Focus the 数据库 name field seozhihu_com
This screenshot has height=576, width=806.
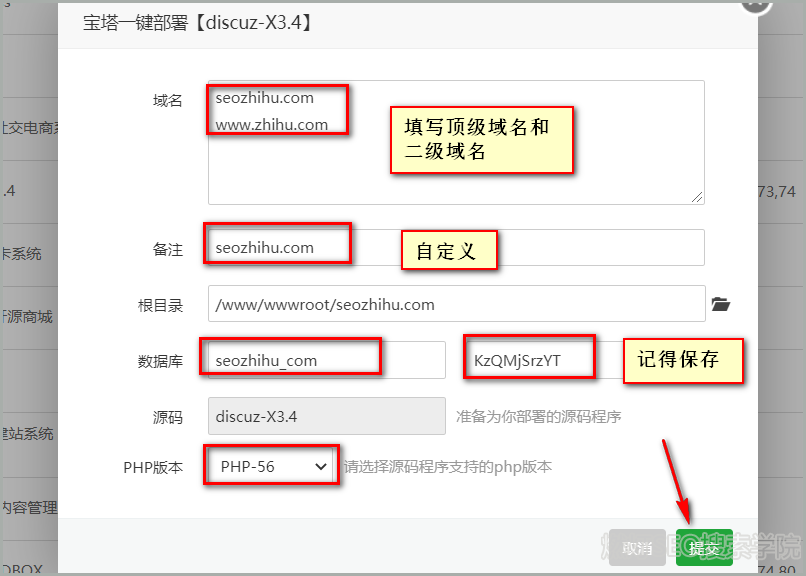[327, 360]
